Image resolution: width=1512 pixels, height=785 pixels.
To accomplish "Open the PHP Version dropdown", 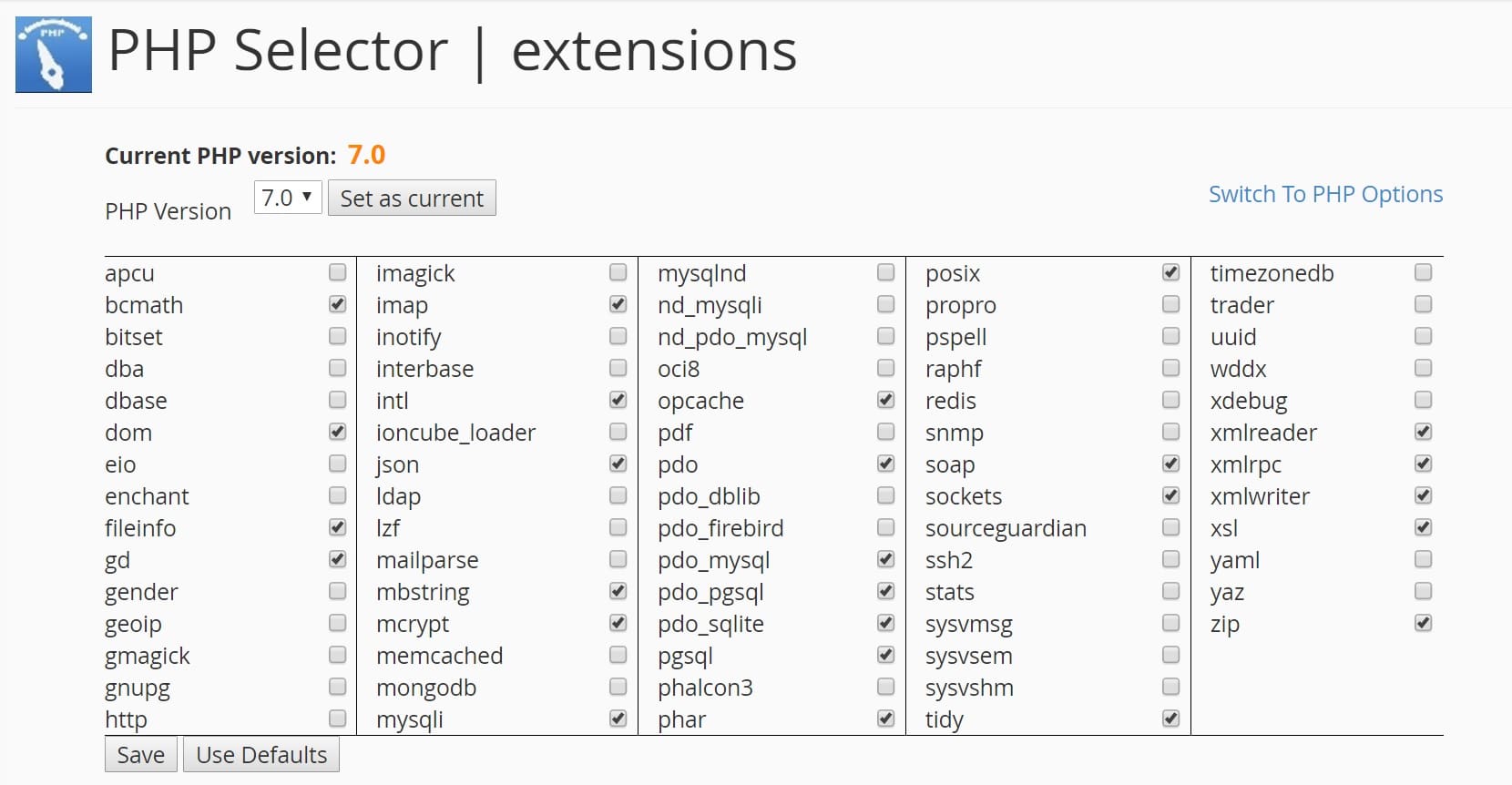I will (287, 197).
